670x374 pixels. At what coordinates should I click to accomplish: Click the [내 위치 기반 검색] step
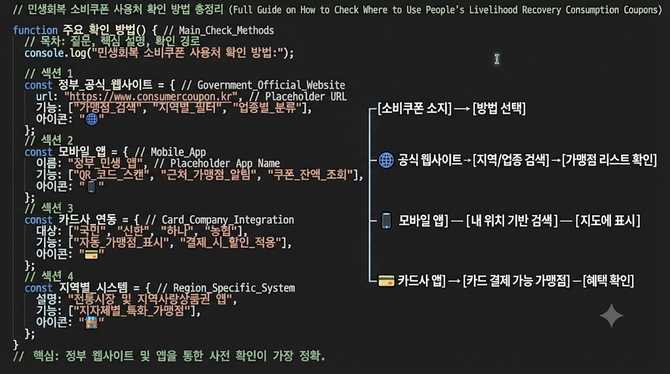coord(512,221)
